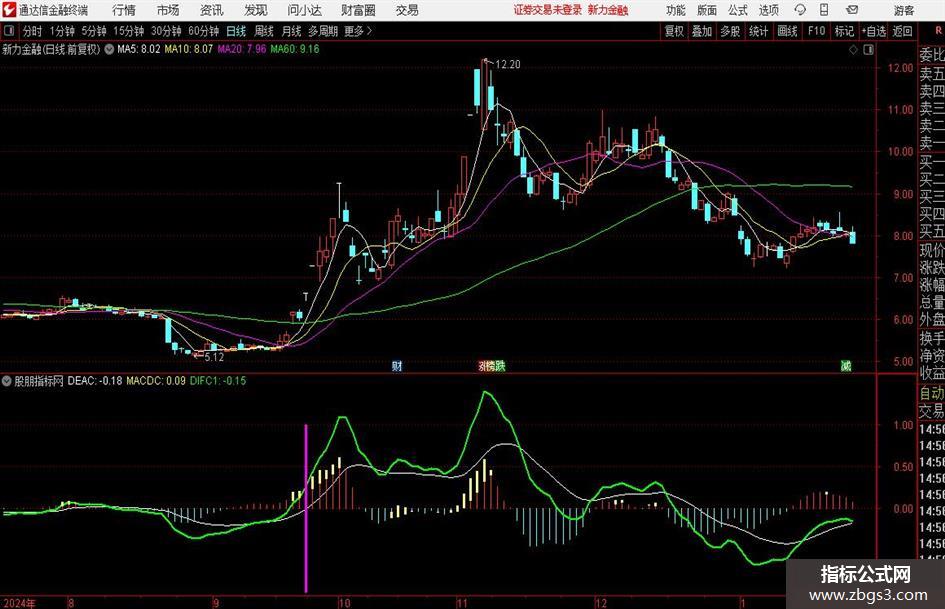This screenshot has width=945, height=609.
Task: Click the DIFC1: -0.15 value
Action: (218, 381)
